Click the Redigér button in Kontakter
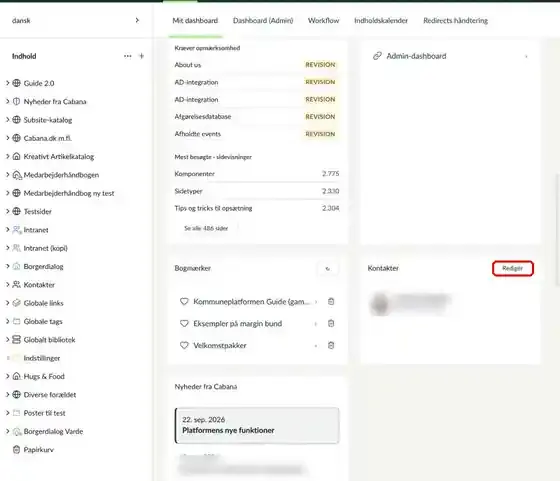This screenshot has width=560, height=481. [512, 268]
